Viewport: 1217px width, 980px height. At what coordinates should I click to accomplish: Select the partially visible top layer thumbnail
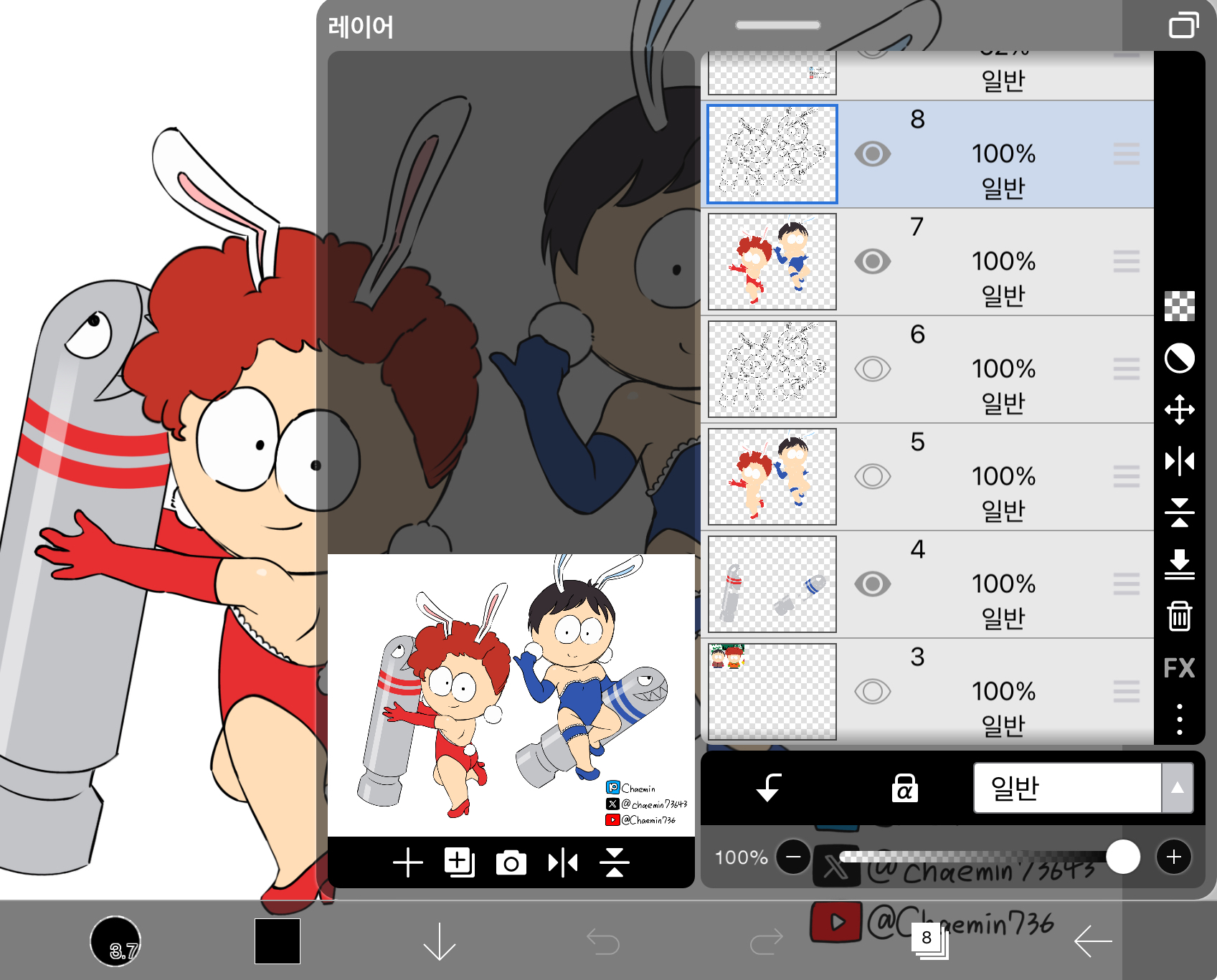[772, 72]
